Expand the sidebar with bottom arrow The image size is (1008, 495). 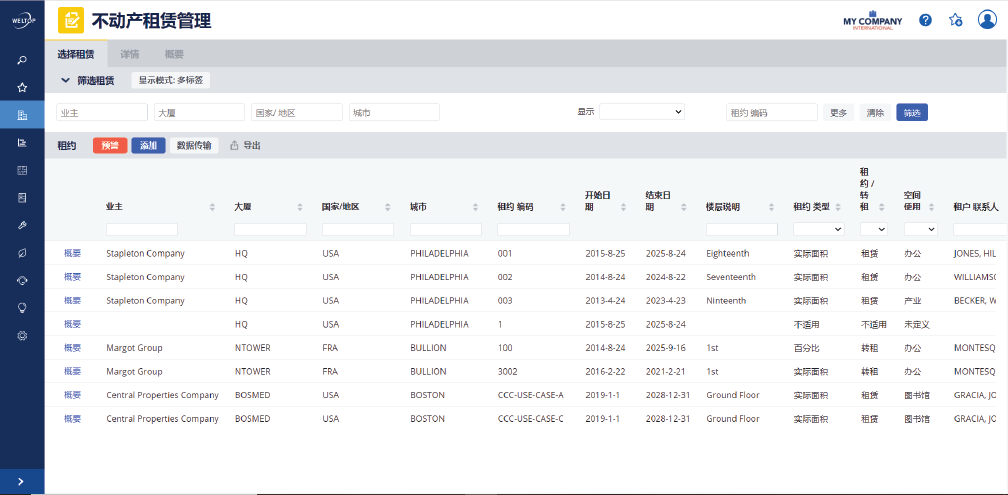[22, 482]
